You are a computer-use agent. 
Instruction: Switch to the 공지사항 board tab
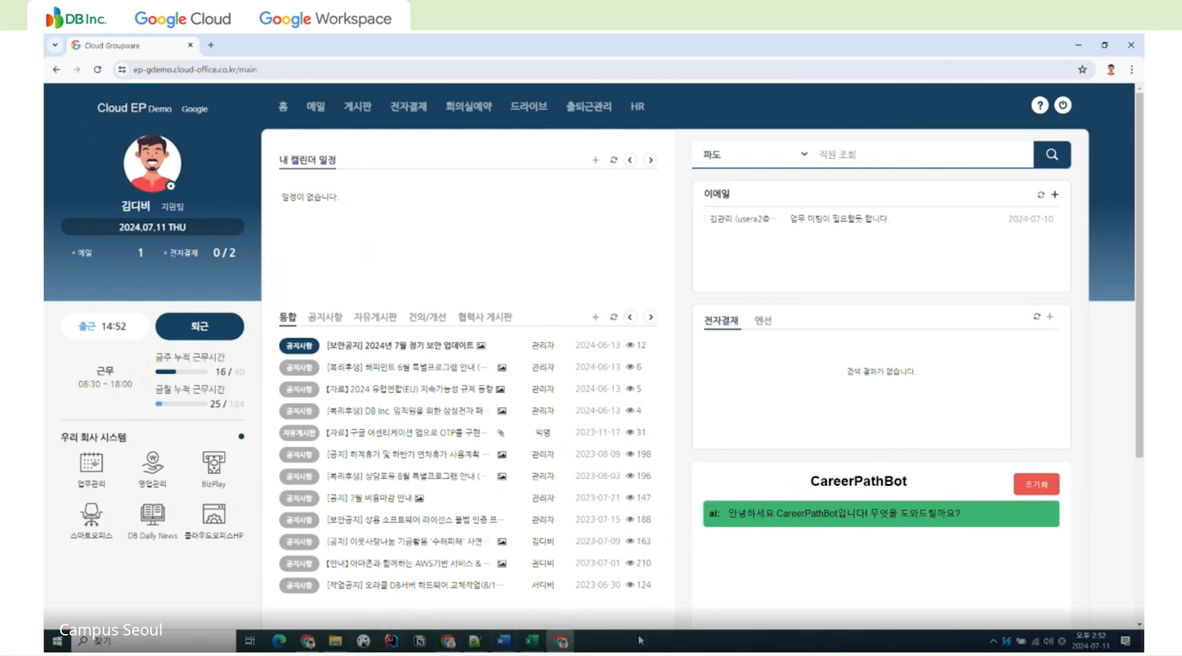(325, 317)
